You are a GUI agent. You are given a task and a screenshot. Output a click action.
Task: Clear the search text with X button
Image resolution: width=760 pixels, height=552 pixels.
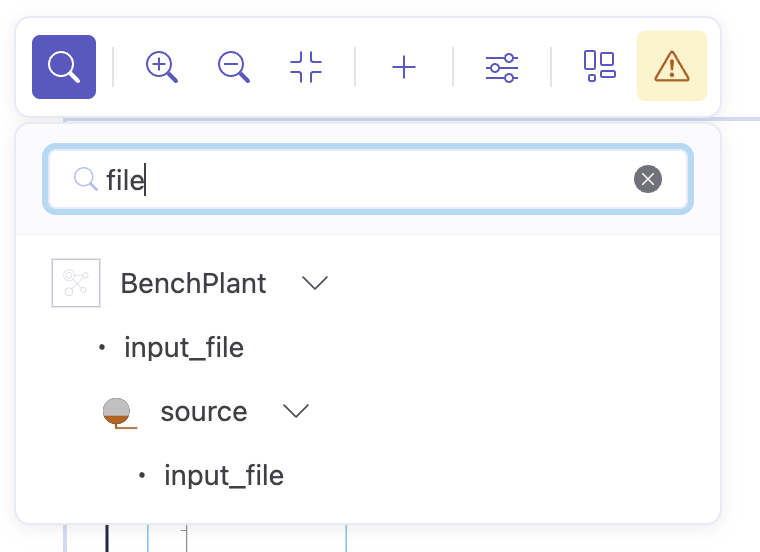[x=648, y=179]
